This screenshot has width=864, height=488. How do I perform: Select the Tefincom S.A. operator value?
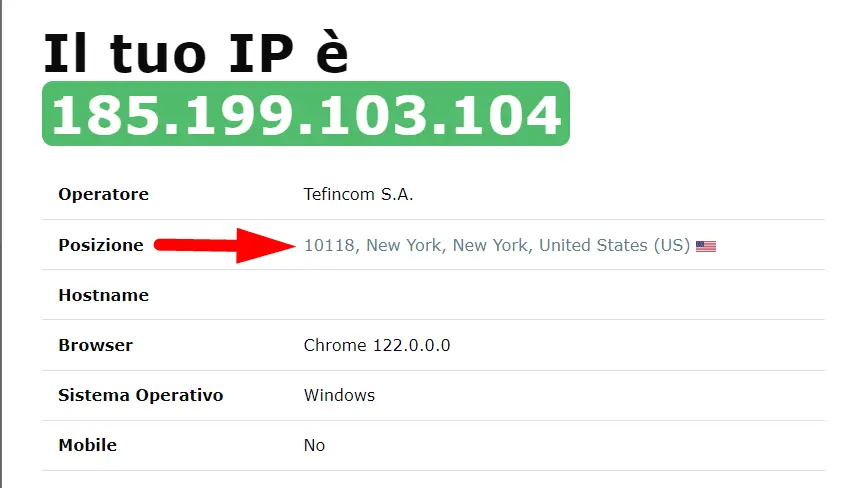pyautogui.click(x=358, y=194)
